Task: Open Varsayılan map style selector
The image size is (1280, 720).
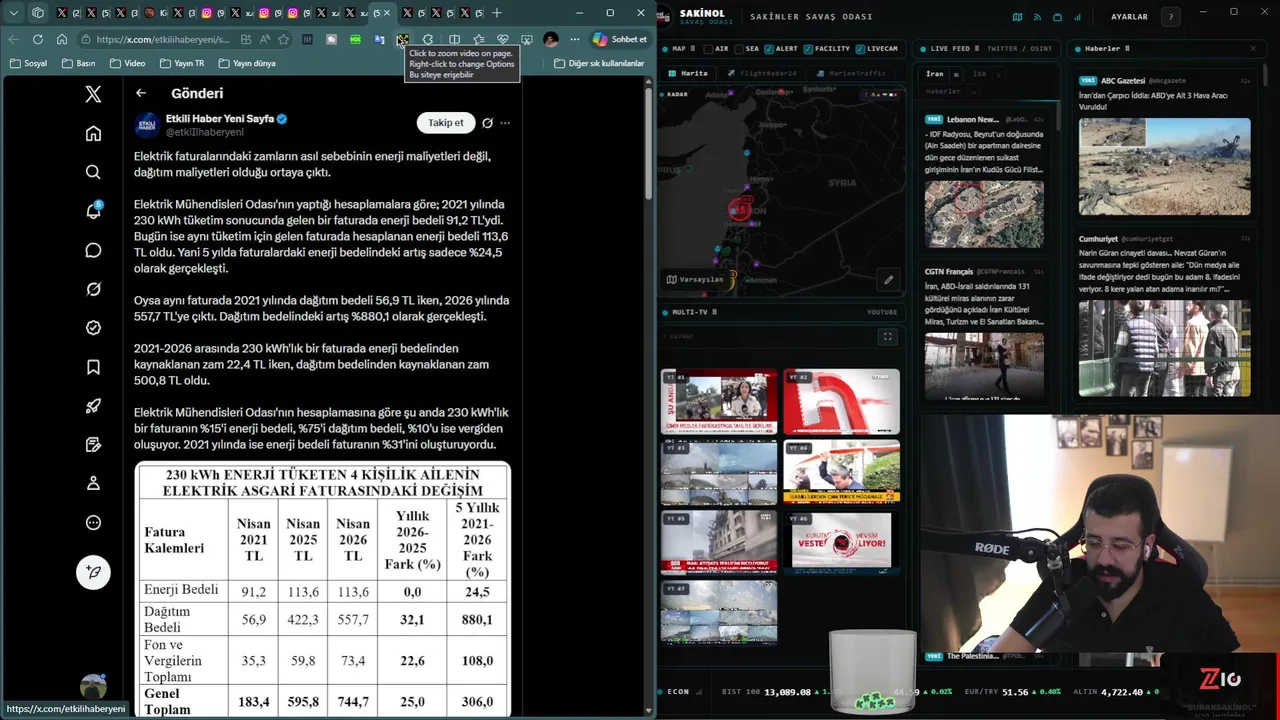Action: [x=694, y=280]
